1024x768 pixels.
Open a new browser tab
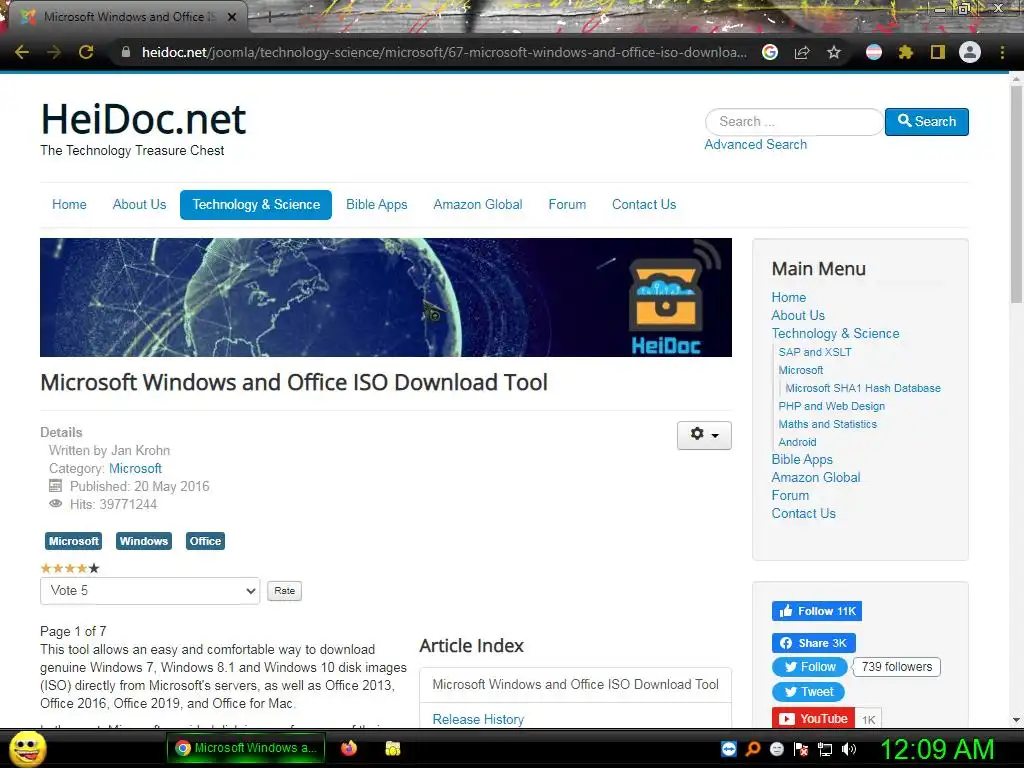[269, 17]
